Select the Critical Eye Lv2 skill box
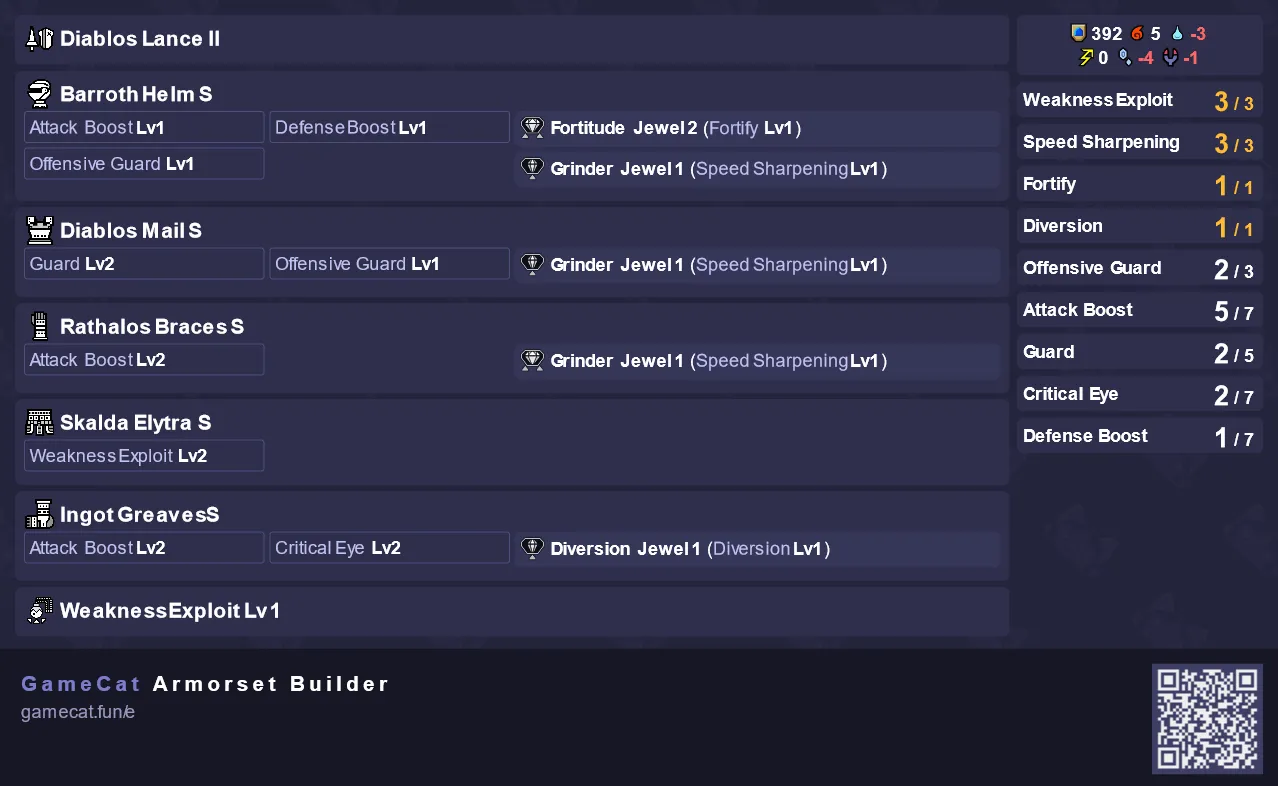1278x786 pixels. pyautogui.click(x=389, y=548)
